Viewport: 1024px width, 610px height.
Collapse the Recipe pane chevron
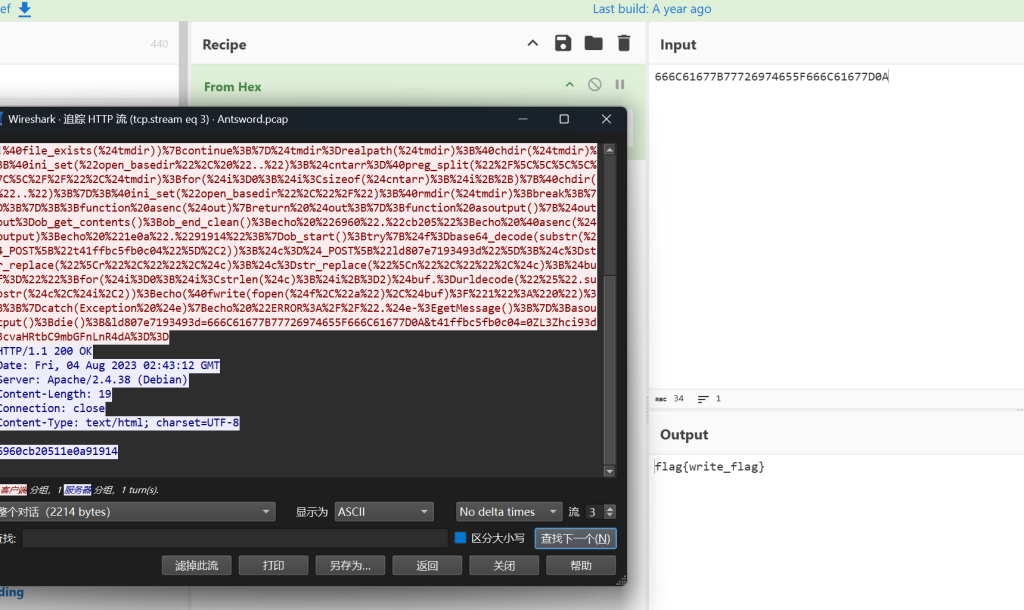533,43
